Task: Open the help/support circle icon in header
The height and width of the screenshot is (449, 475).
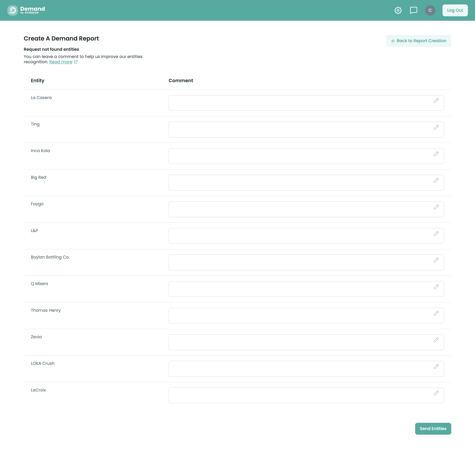Action: tap(398, 10)
